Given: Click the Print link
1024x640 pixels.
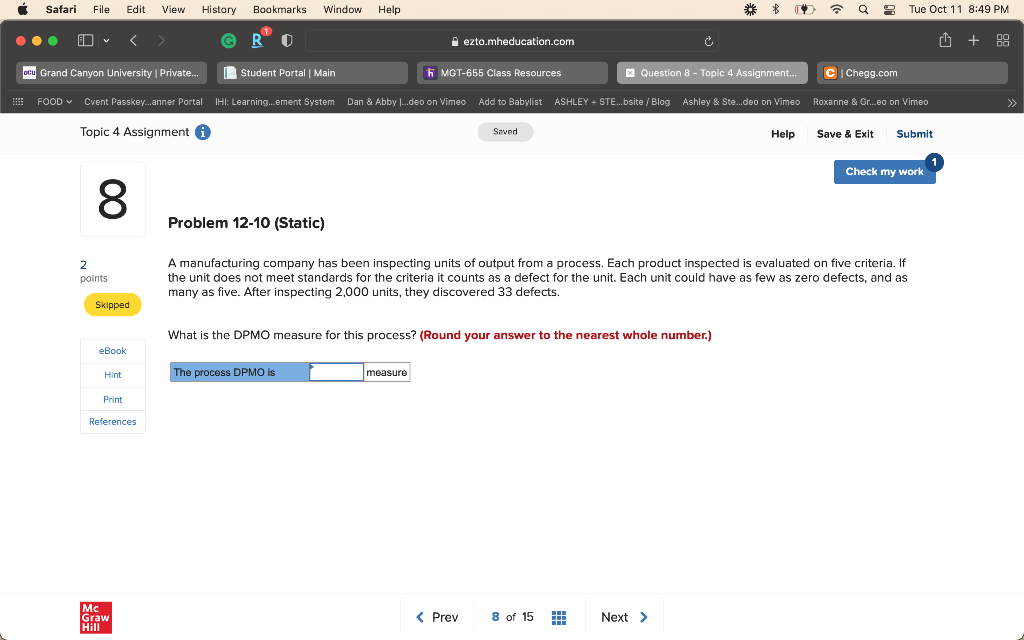Looking at the screenshot, I should pos(112,400).
